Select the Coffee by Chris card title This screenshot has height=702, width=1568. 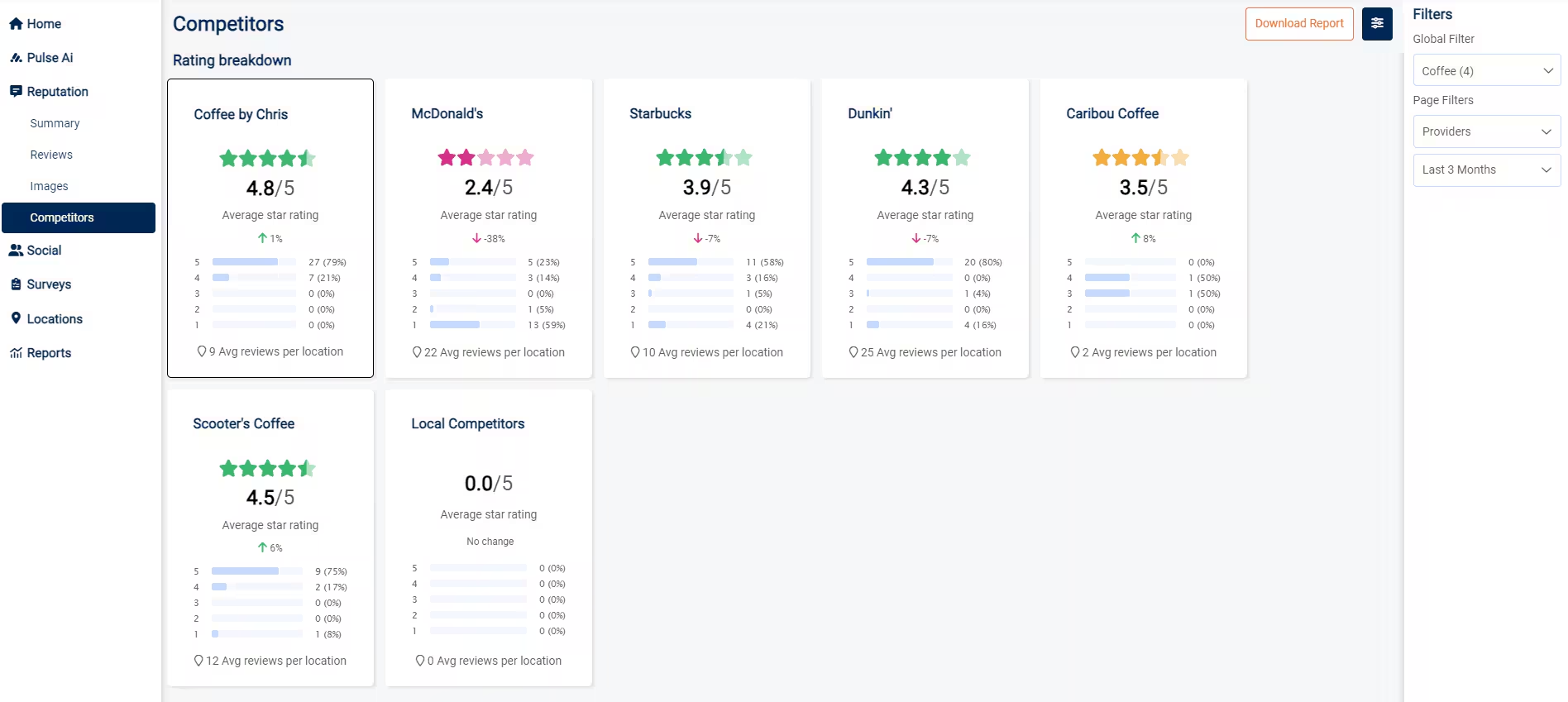[x=241, y=114]
